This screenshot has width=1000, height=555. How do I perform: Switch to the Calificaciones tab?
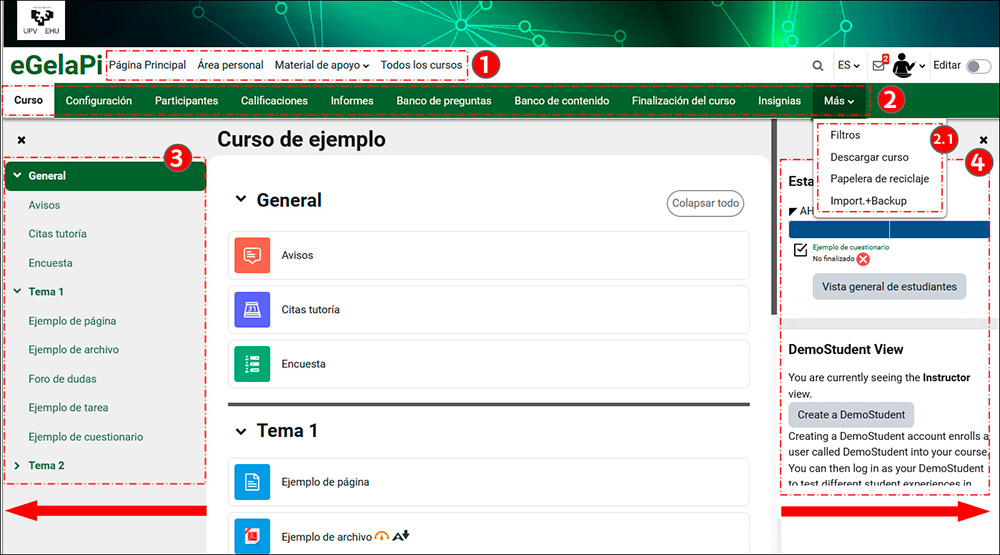(274, 101)
